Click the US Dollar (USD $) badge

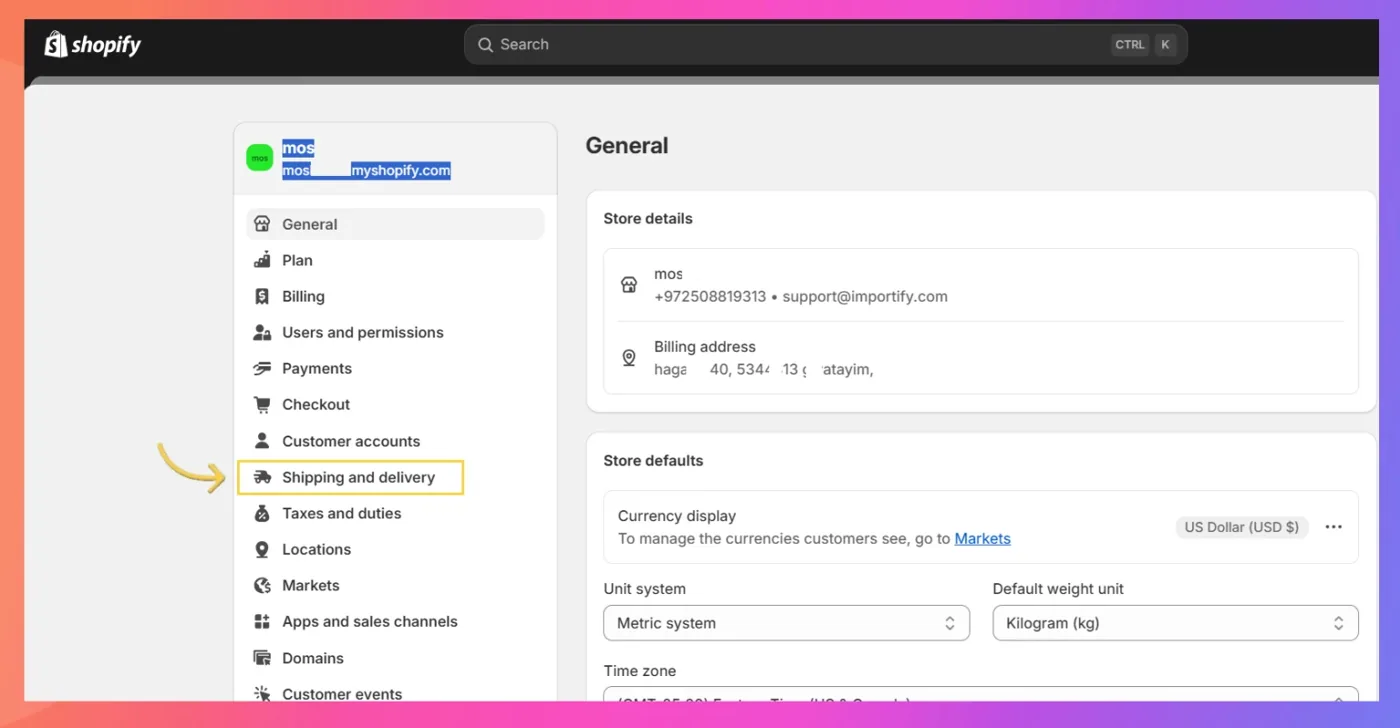(1242, 527)
